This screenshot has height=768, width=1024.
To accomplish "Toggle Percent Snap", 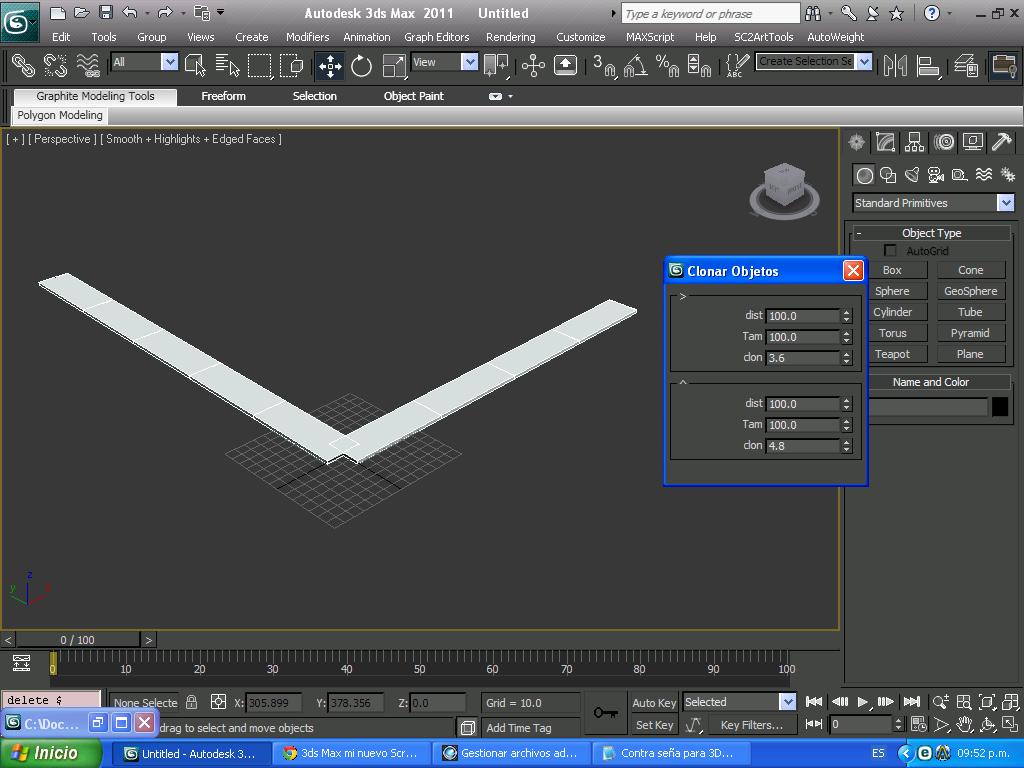I will click(667, 65).
